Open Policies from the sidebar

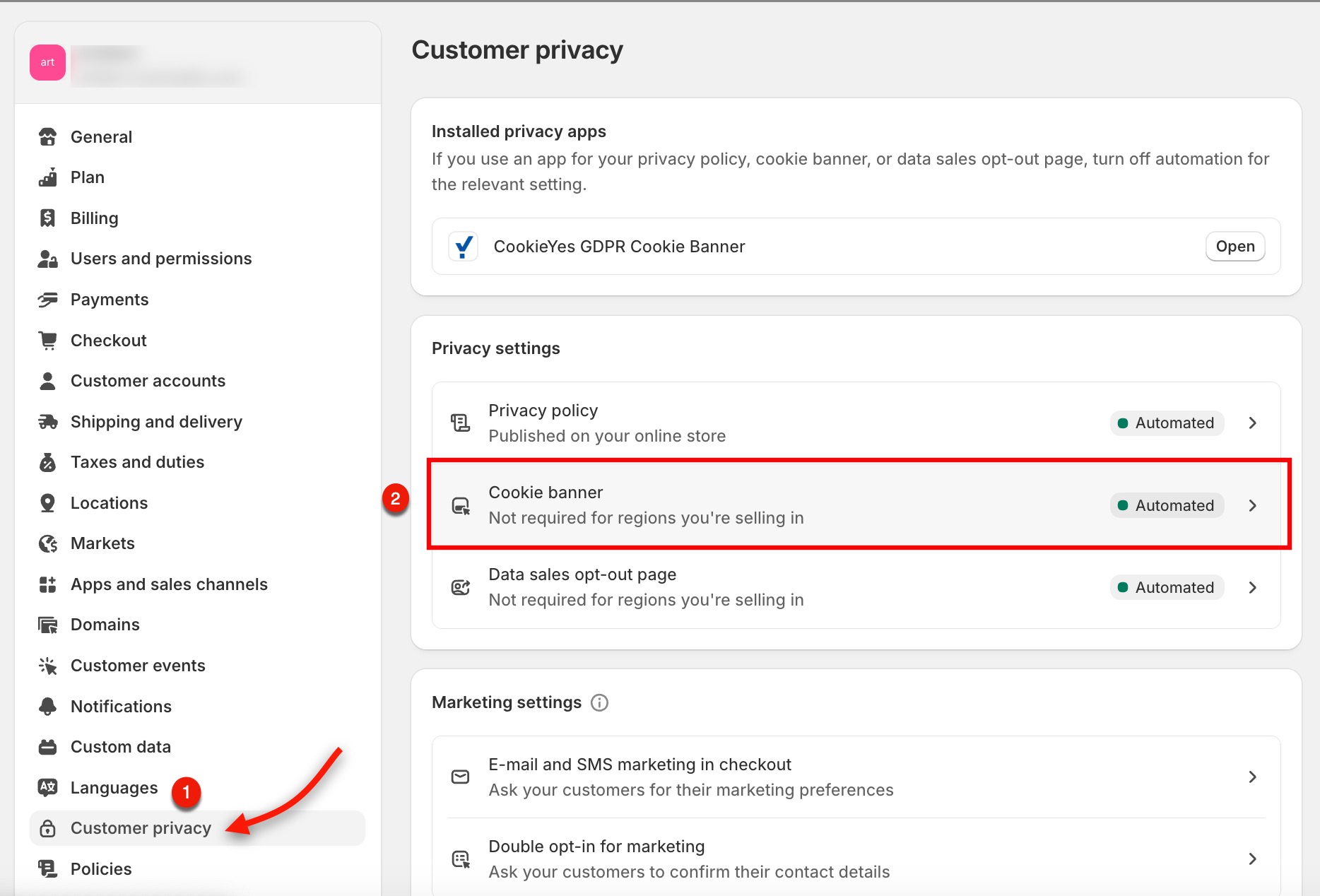(x=100, y=868)
